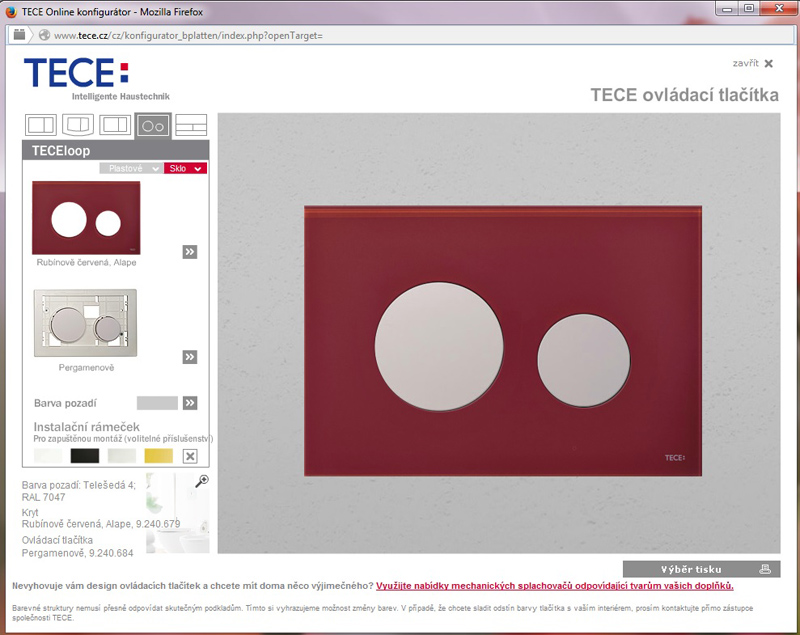Open the bathroom room preview thumbnail
The height and width of the screenshot is (635, 800).
[x=177, y=513]
